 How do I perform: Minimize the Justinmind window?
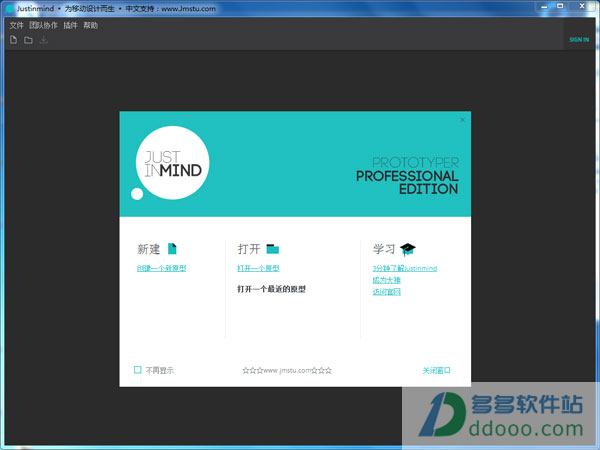[x=545, y=6]
